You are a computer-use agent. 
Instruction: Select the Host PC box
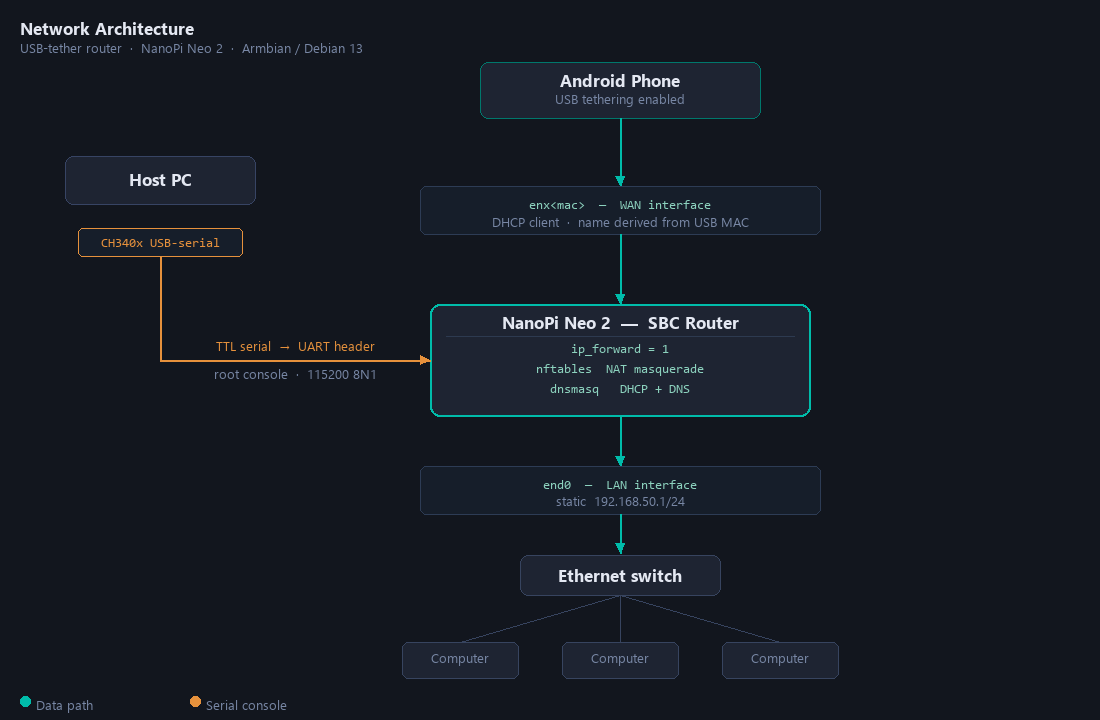pyautogui.click(x=161, y=180)
